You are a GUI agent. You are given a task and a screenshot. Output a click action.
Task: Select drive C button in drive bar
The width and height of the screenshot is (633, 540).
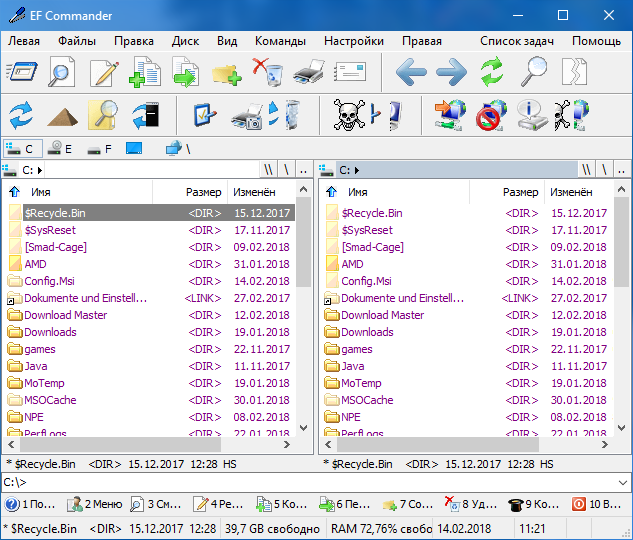tap(22, 148)
